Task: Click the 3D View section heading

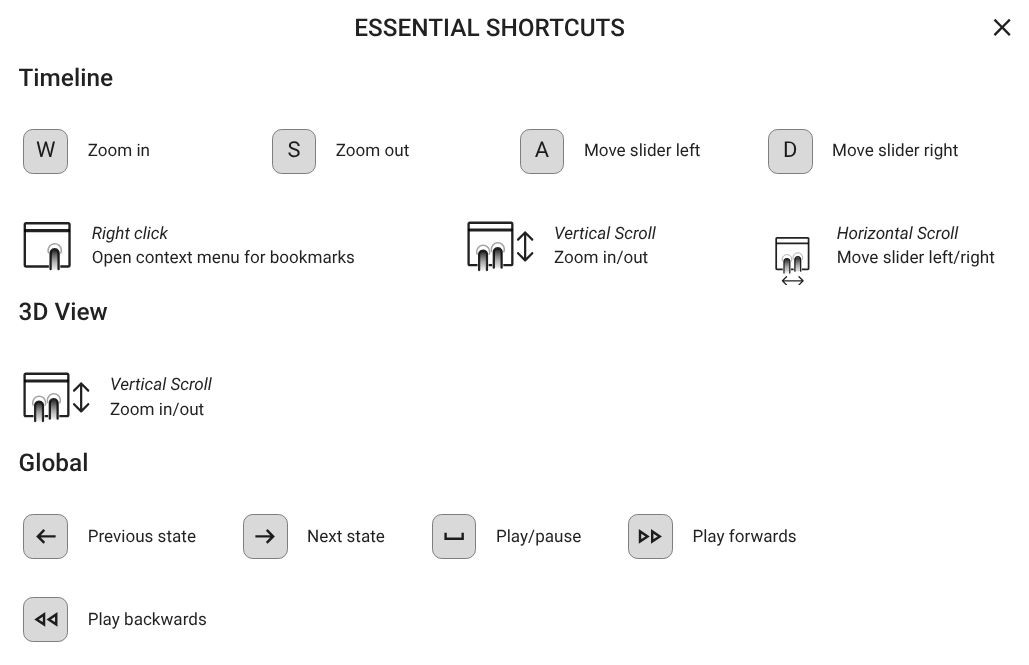Action: coord(63,311)
